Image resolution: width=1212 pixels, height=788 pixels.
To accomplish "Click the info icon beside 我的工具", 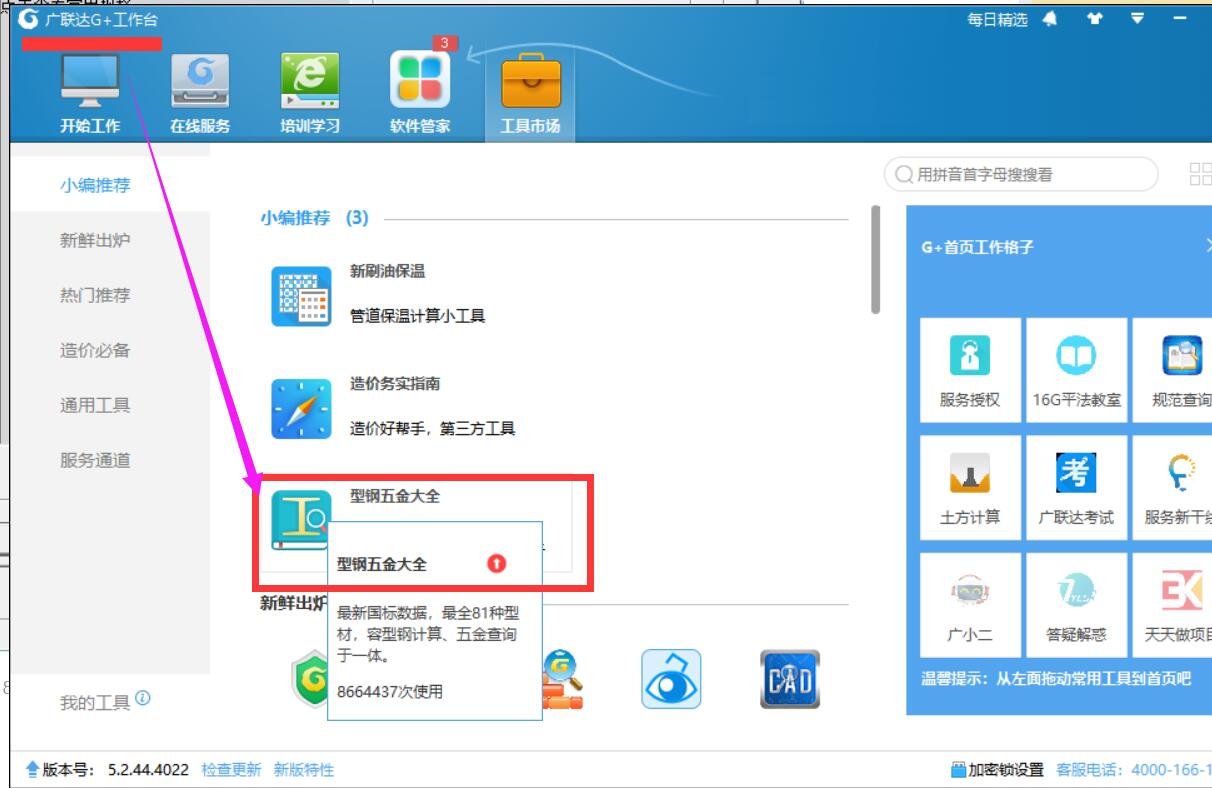I will 143,698.
